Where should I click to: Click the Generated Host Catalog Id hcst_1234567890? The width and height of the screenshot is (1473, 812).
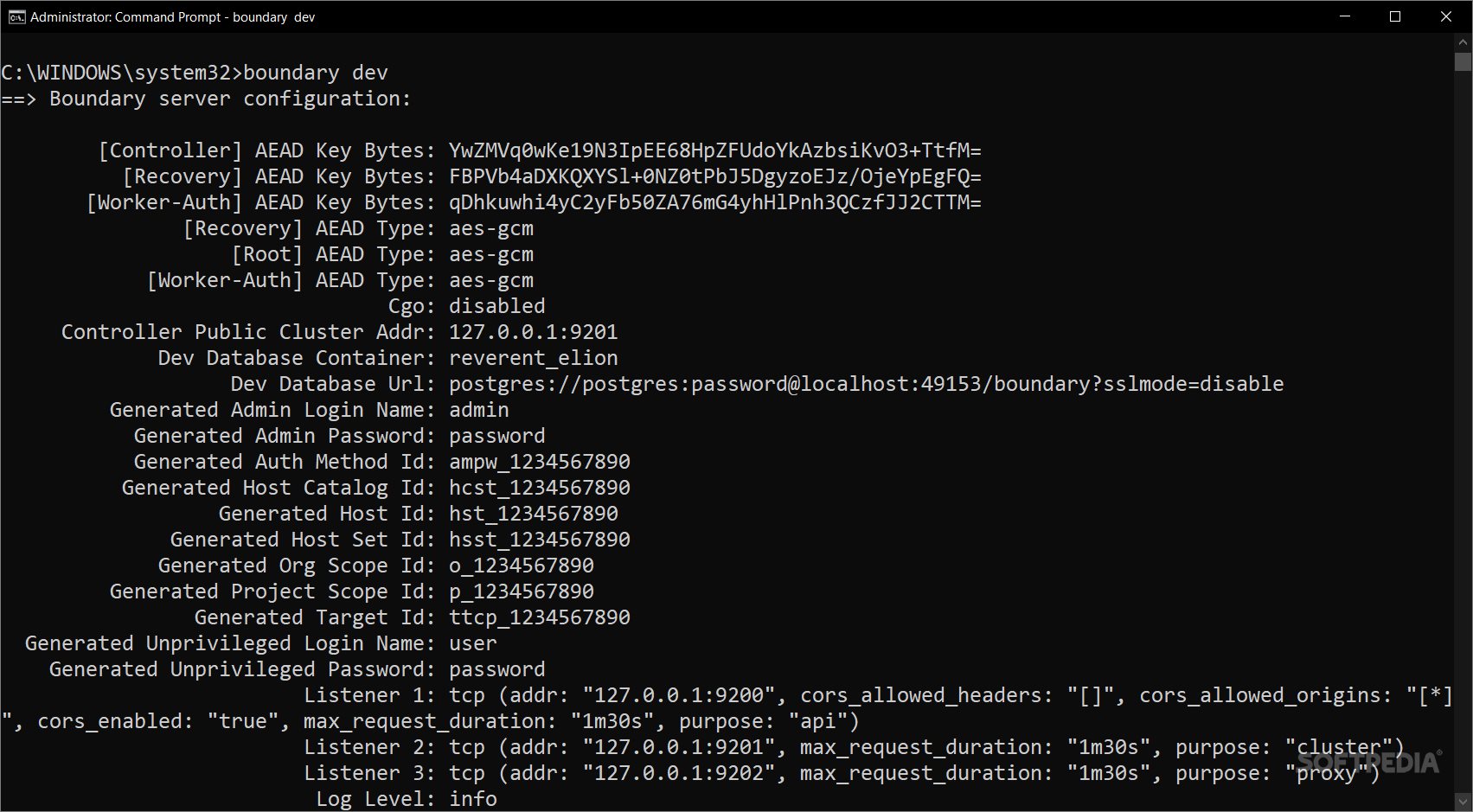point(539,488)
